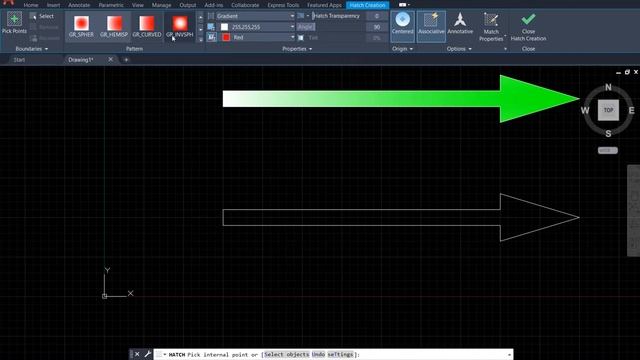Toggle gradient color 2 icon button
The width and height of the screenshot is (640, 360).
(x=211, y=38)
